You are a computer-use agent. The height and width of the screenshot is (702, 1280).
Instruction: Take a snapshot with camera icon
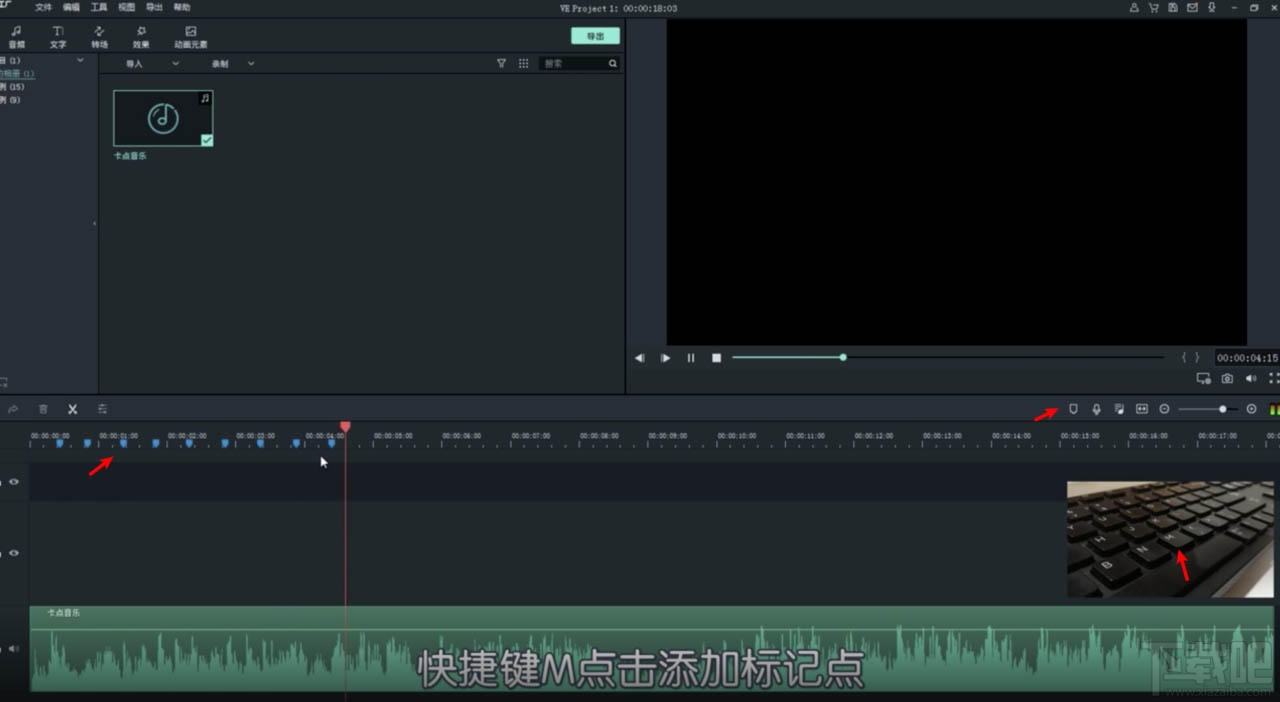[x=1227, y=379]
